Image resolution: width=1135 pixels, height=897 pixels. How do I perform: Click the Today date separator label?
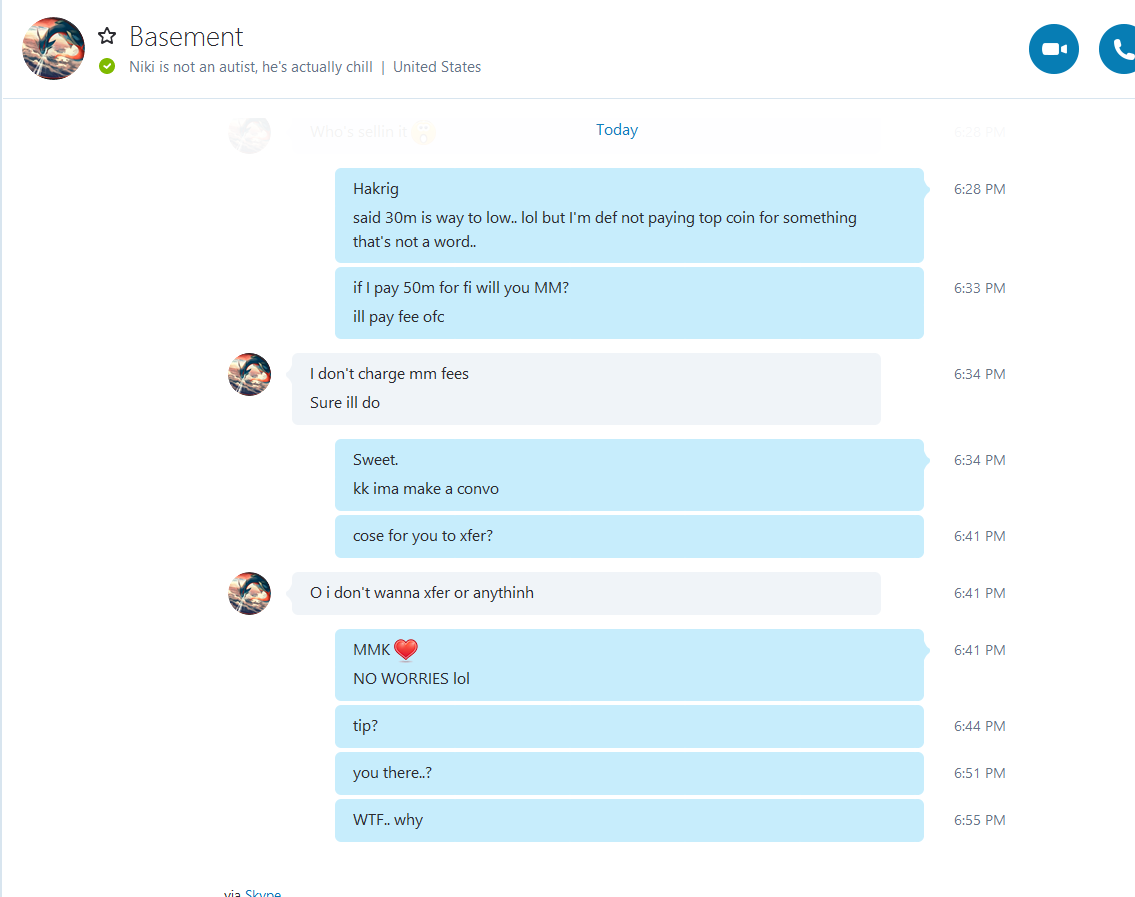point(616,130)
